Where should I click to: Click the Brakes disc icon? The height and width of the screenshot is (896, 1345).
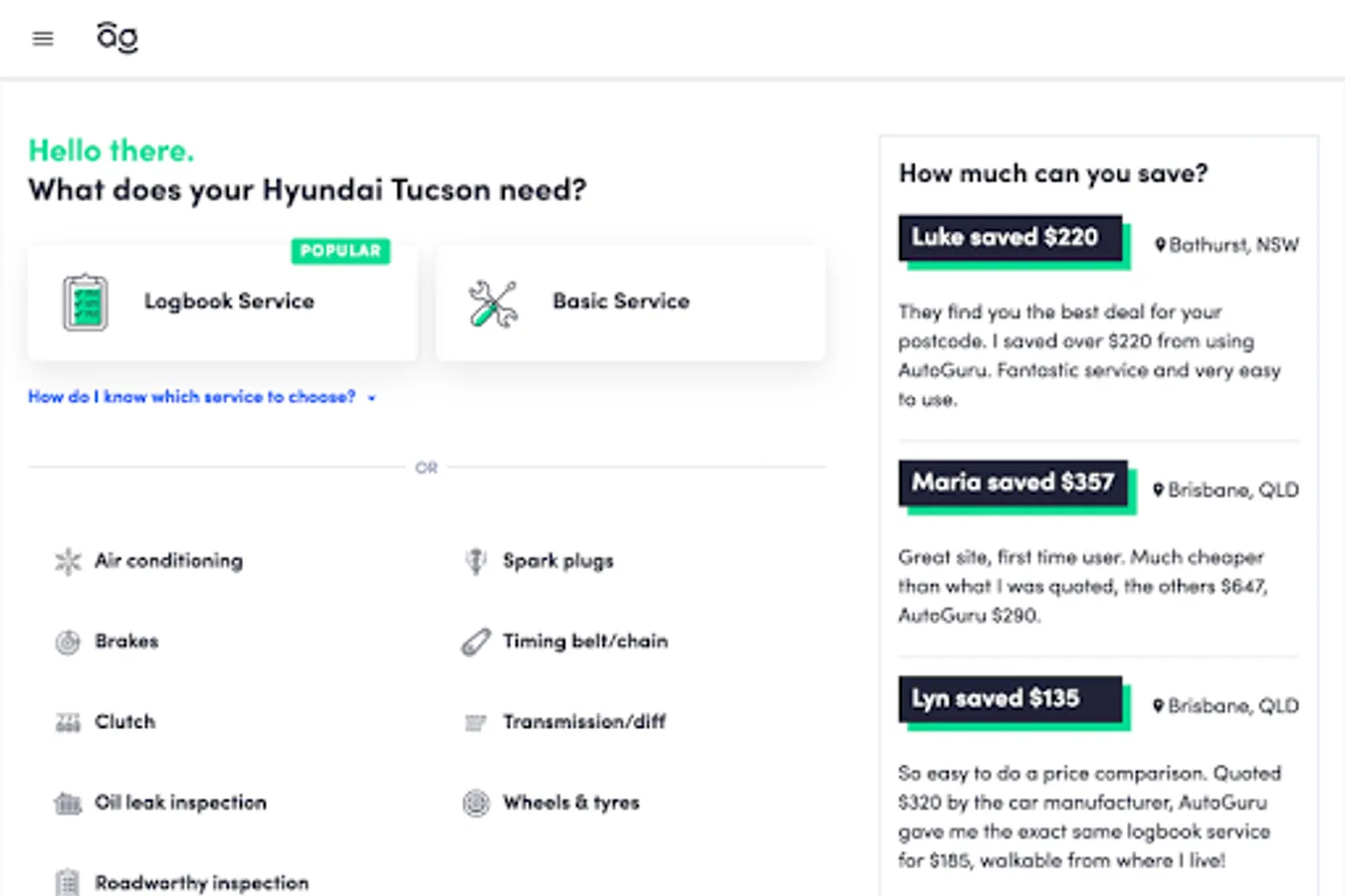click(x=68, y=642)
